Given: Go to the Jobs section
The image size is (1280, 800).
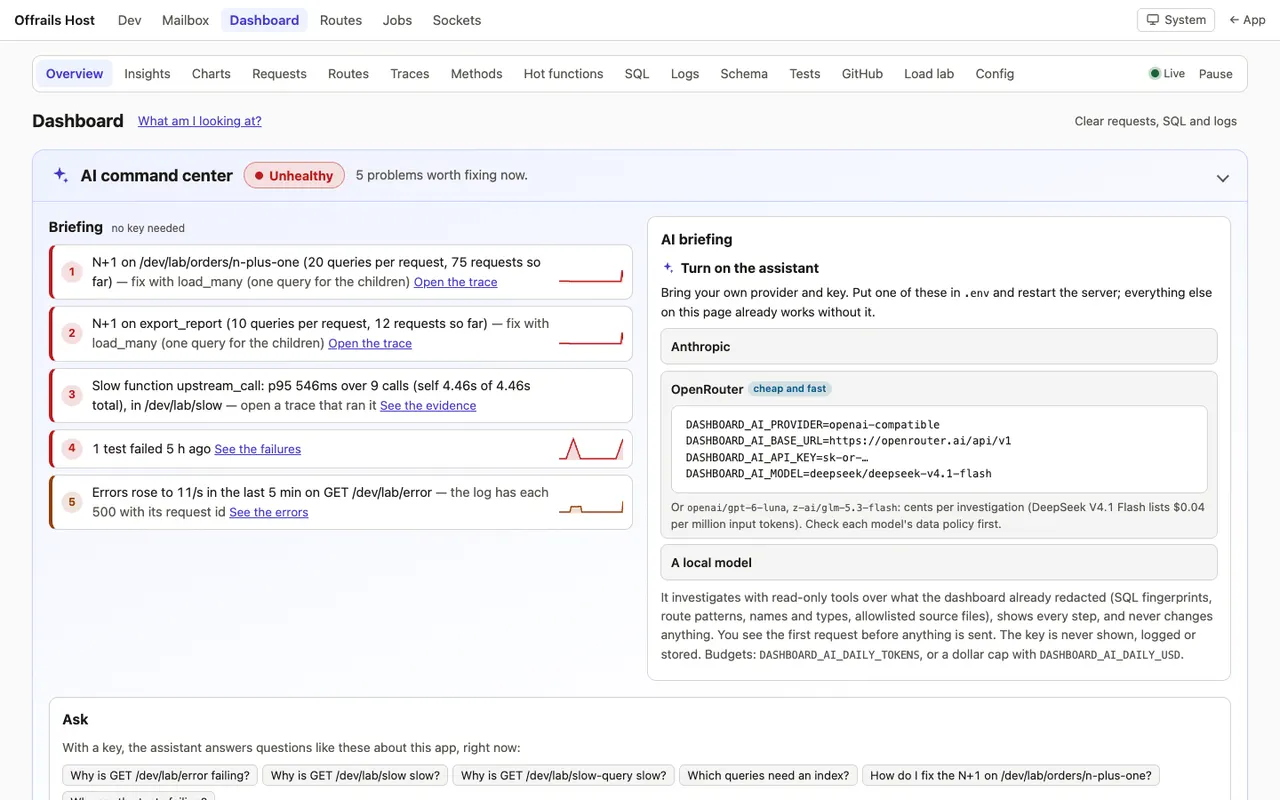Looking at the screenshot, I should click(x=397, y=20).
